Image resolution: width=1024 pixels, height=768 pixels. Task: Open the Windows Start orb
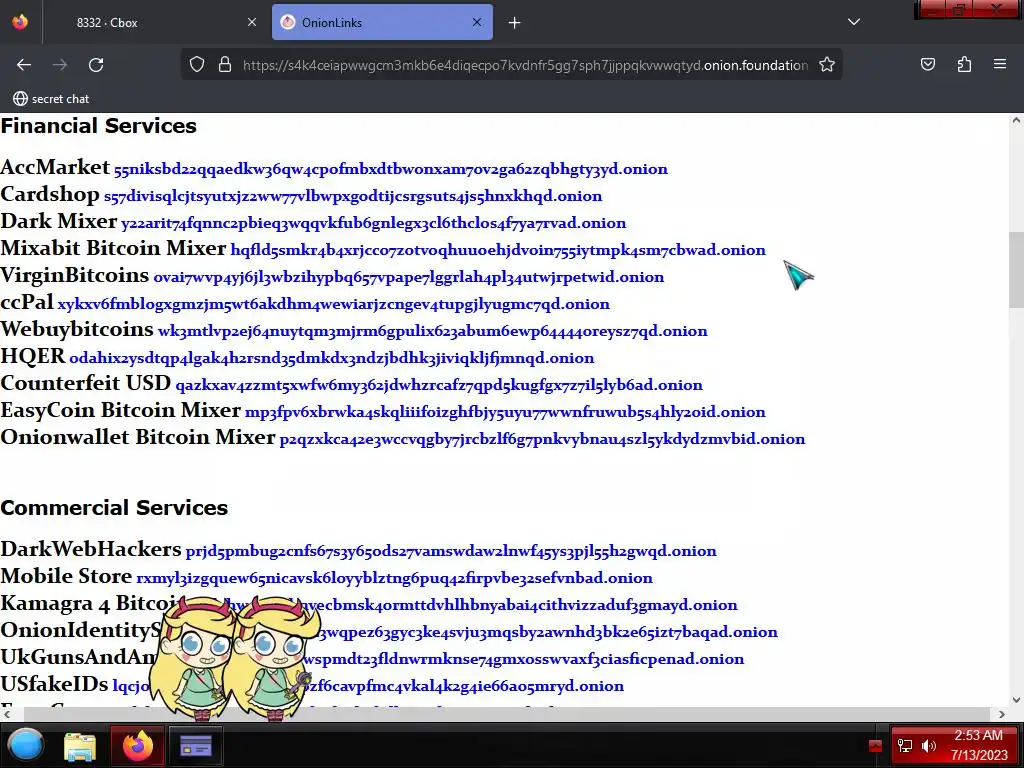coord(25,745)
